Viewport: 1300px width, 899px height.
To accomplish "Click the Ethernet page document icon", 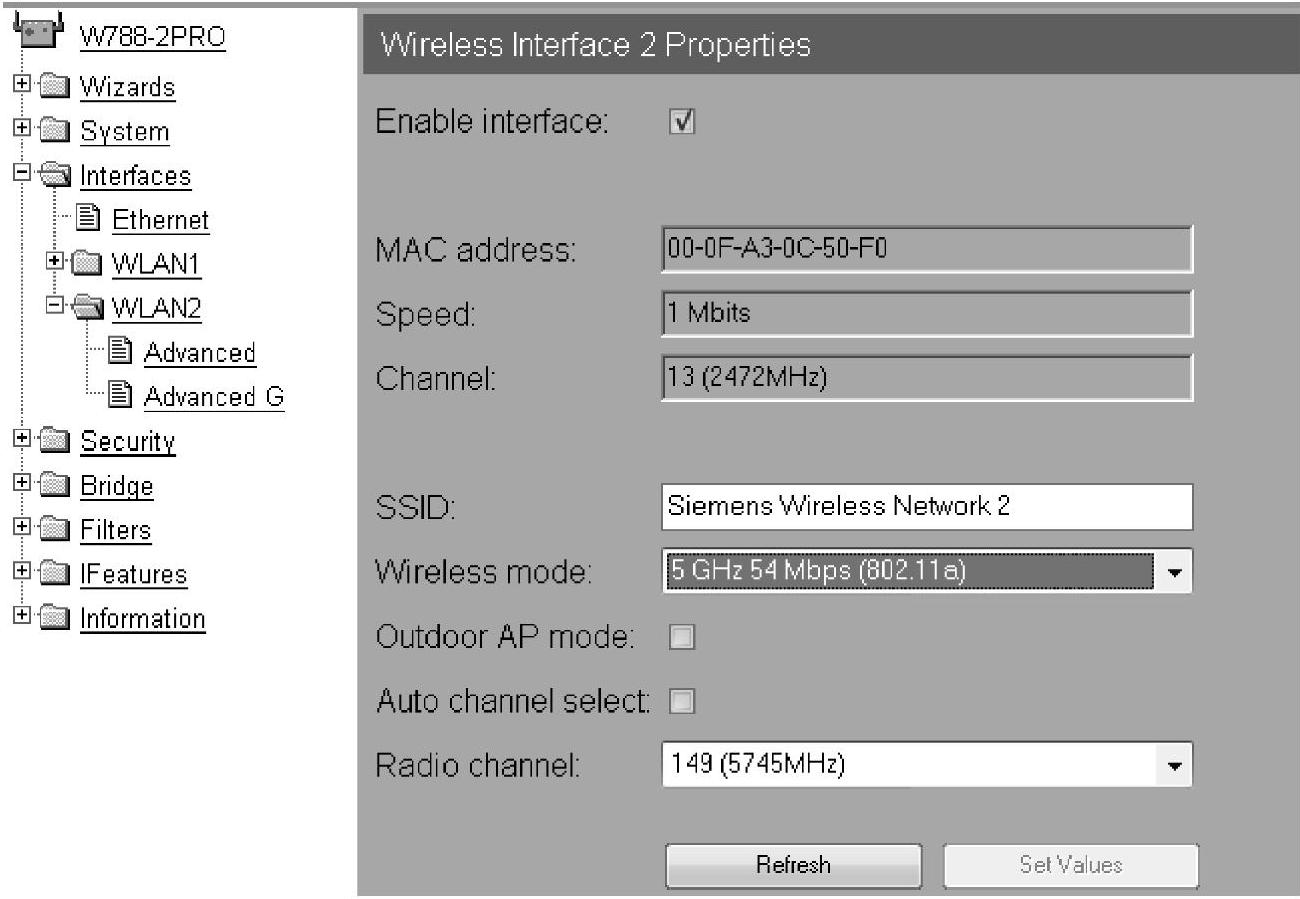I will tap(88, 219).
